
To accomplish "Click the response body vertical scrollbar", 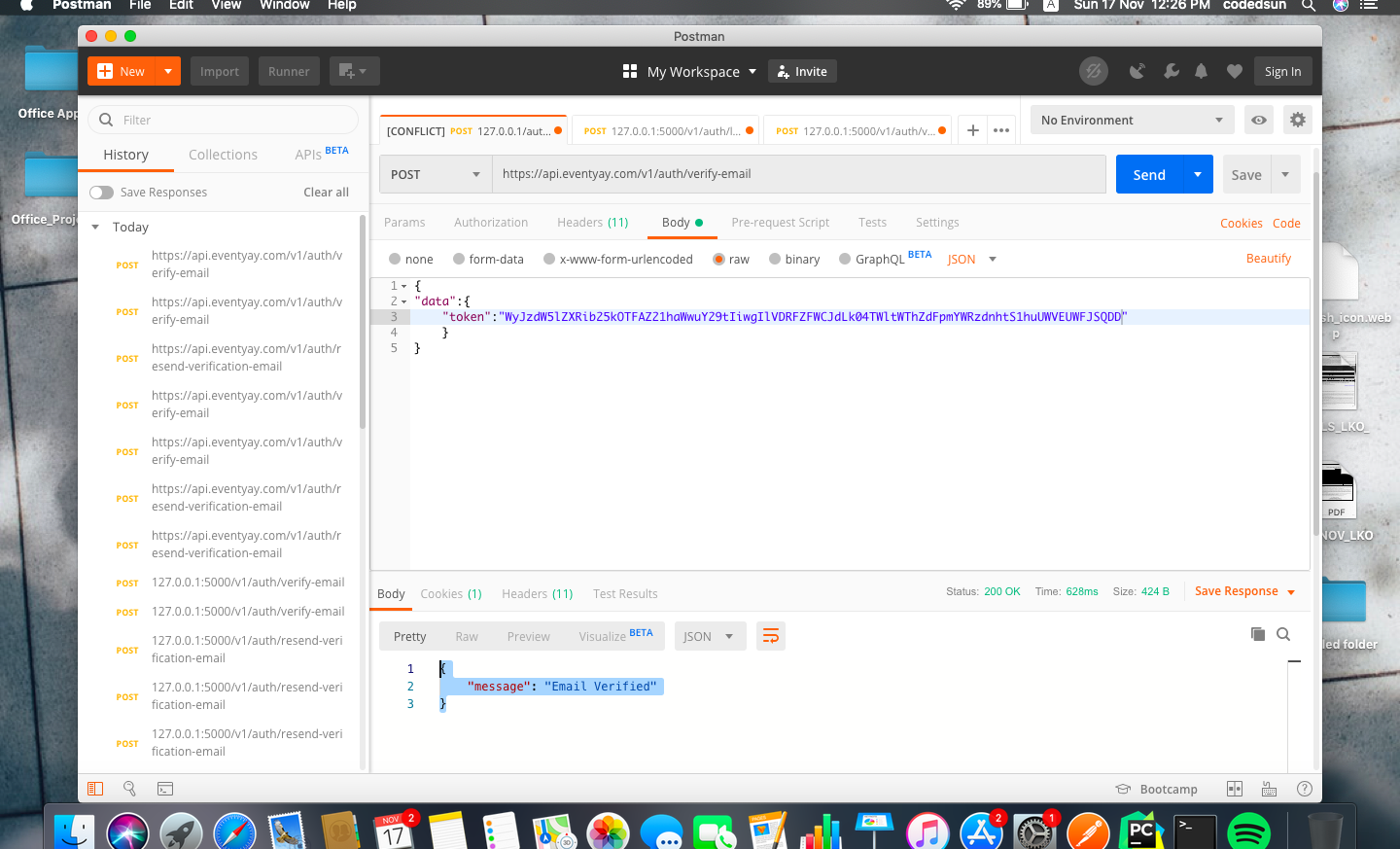I will coord(1293,716).
